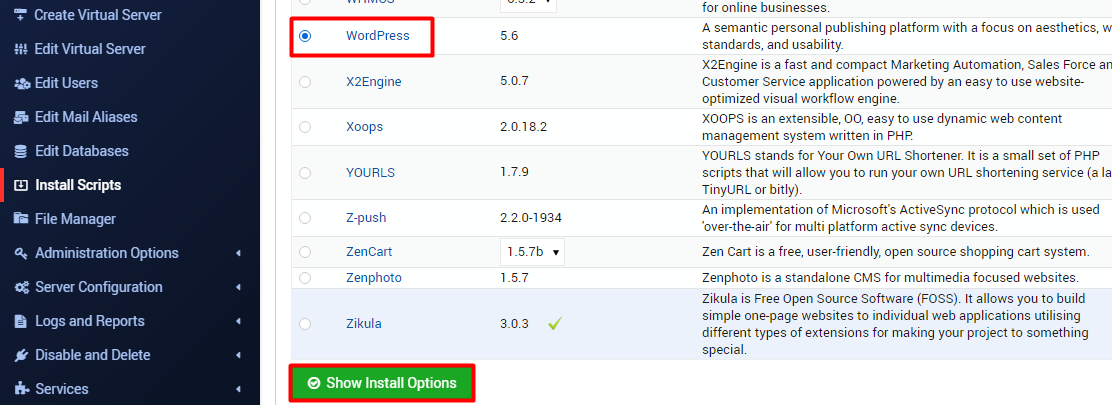Select the WordPress radio button

(x=305, y=35)
